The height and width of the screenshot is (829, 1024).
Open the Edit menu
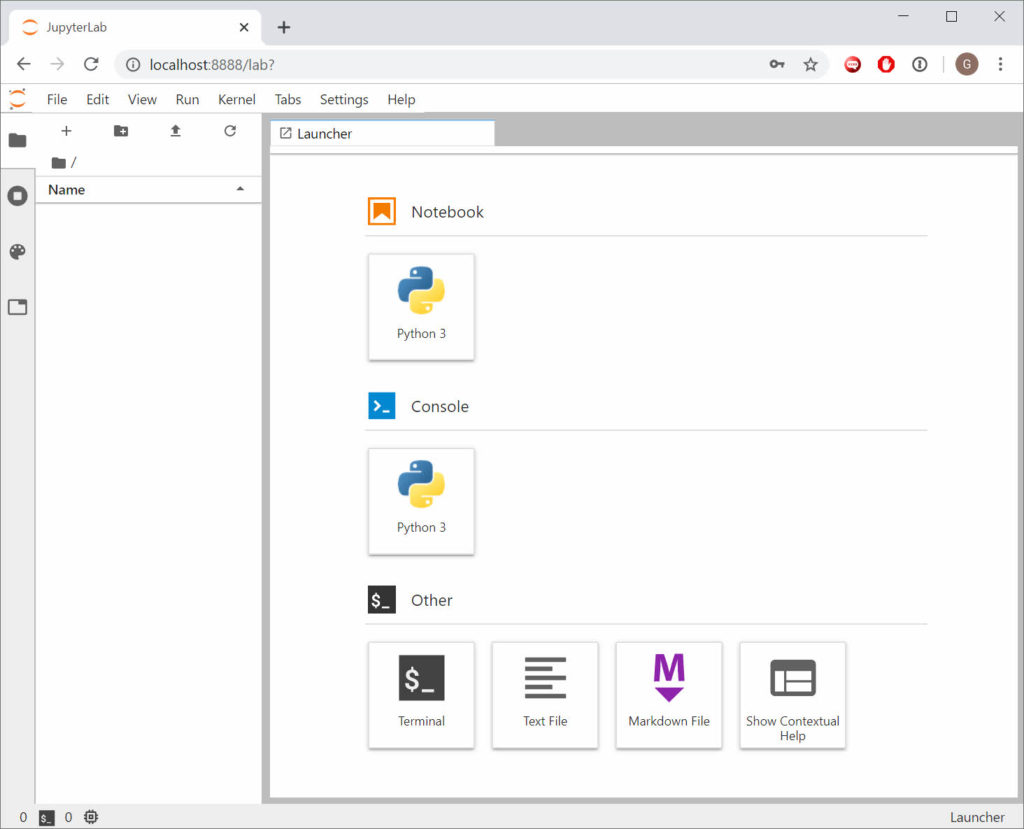tap(97, 99)
